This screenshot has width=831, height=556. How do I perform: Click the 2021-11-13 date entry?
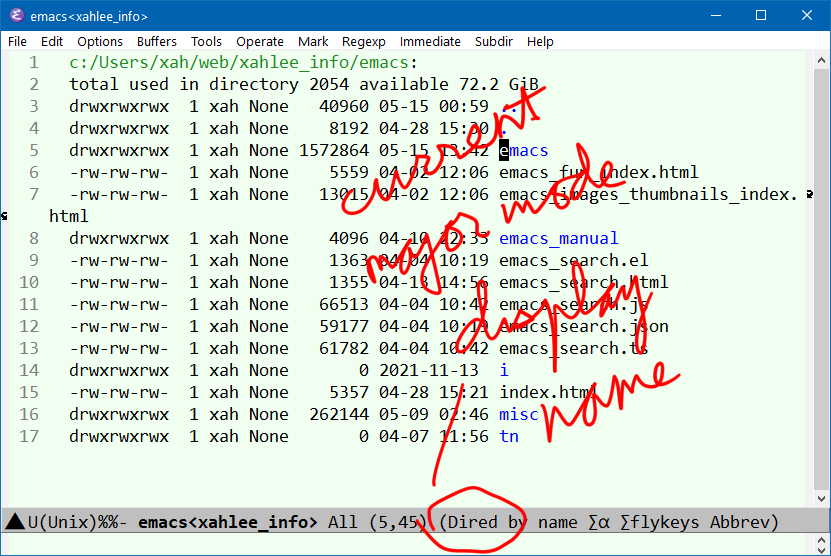[x=429, y=370]
